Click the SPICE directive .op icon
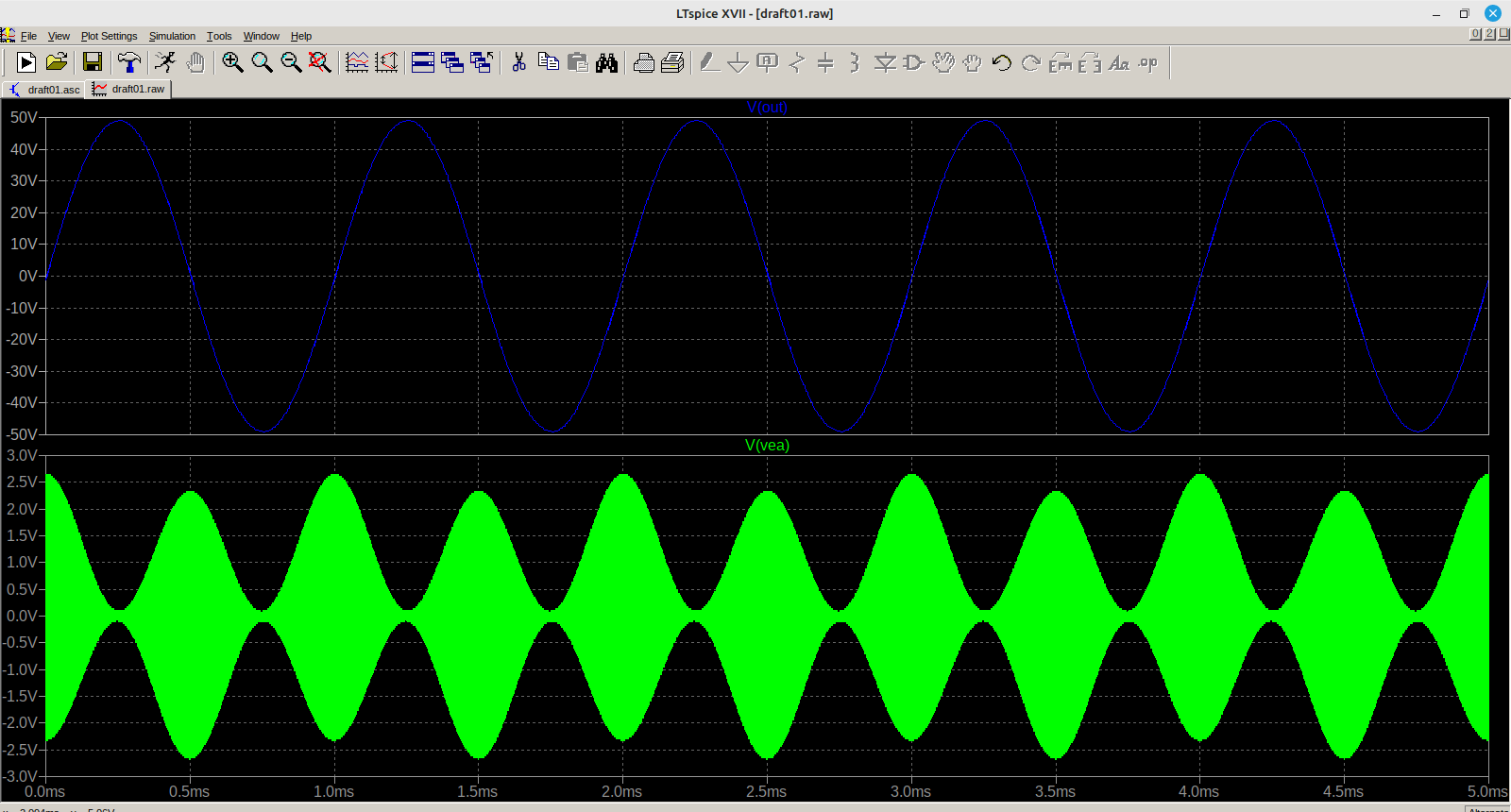The width and height of the screenshot is (1511, 812). [x=1148, y=62]
